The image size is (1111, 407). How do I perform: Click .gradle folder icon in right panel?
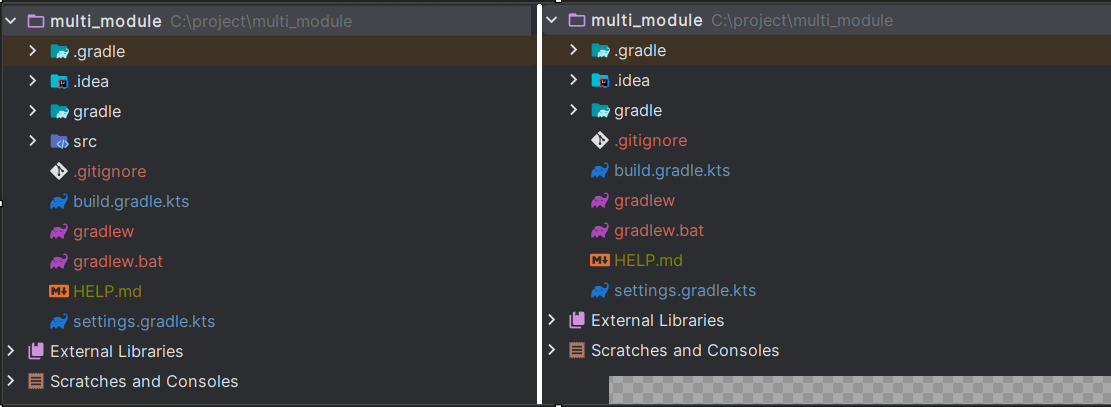pos(601,51)
